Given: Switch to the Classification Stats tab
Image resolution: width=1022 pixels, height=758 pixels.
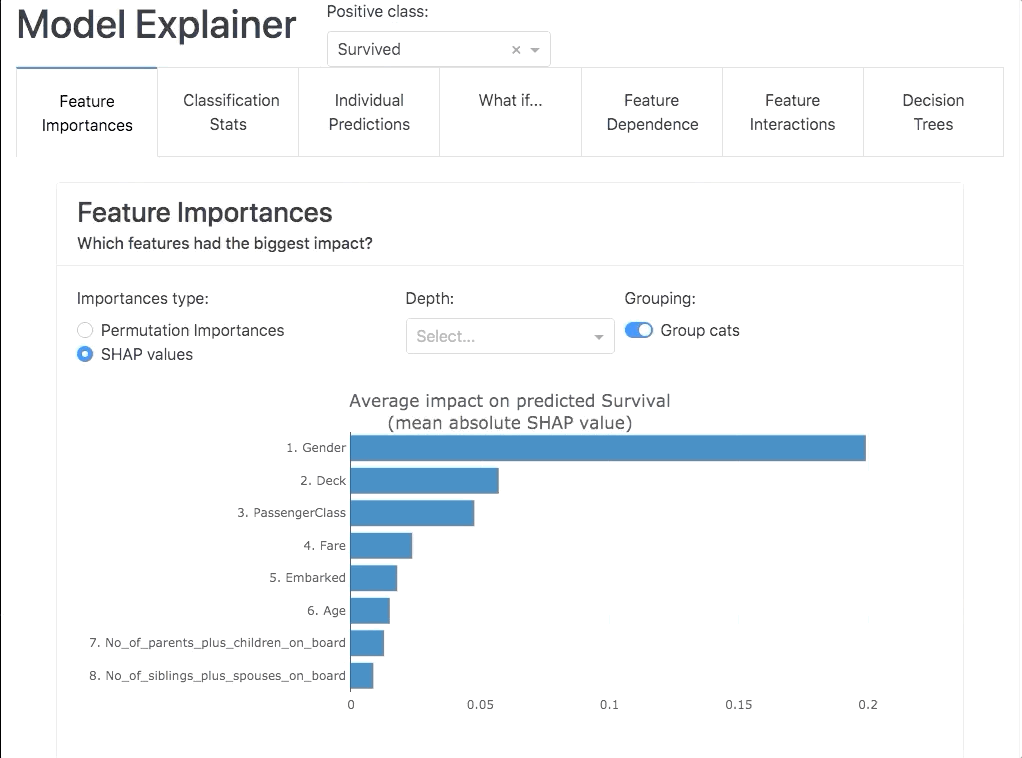Looking at the screenshot, I should pos(230,112).
